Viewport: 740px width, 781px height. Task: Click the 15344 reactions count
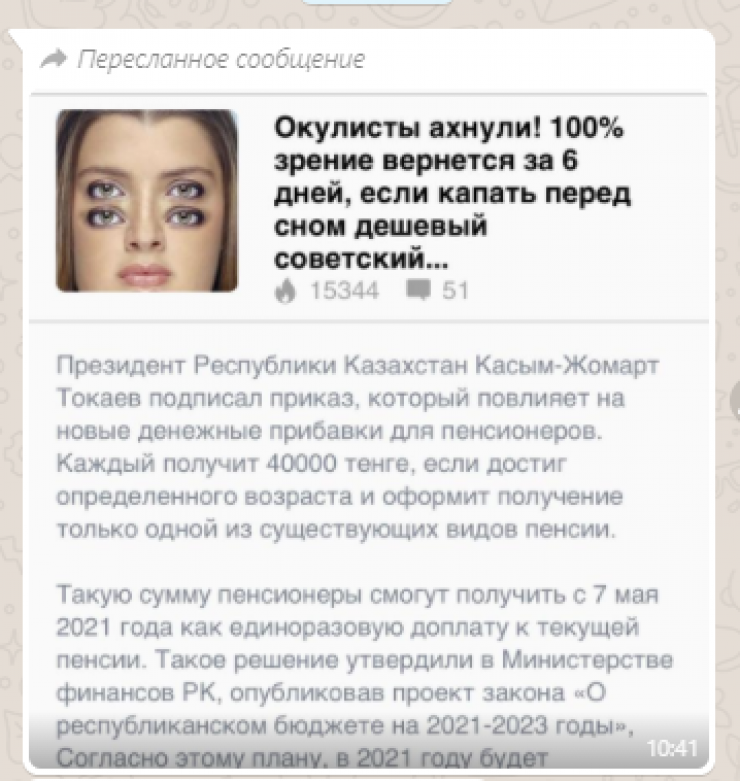pyautogui.click(x=345, y=291)
